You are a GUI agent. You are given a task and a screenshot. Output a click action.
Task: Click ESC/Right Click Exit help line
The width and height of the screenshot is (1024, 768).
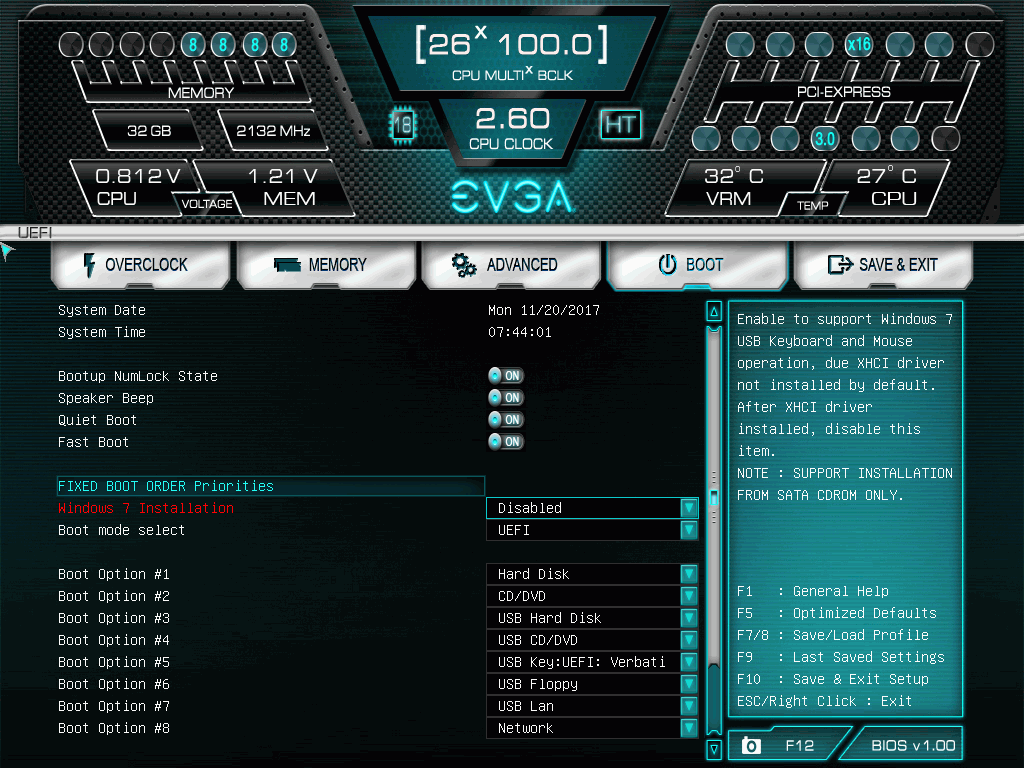pos(824,701)
